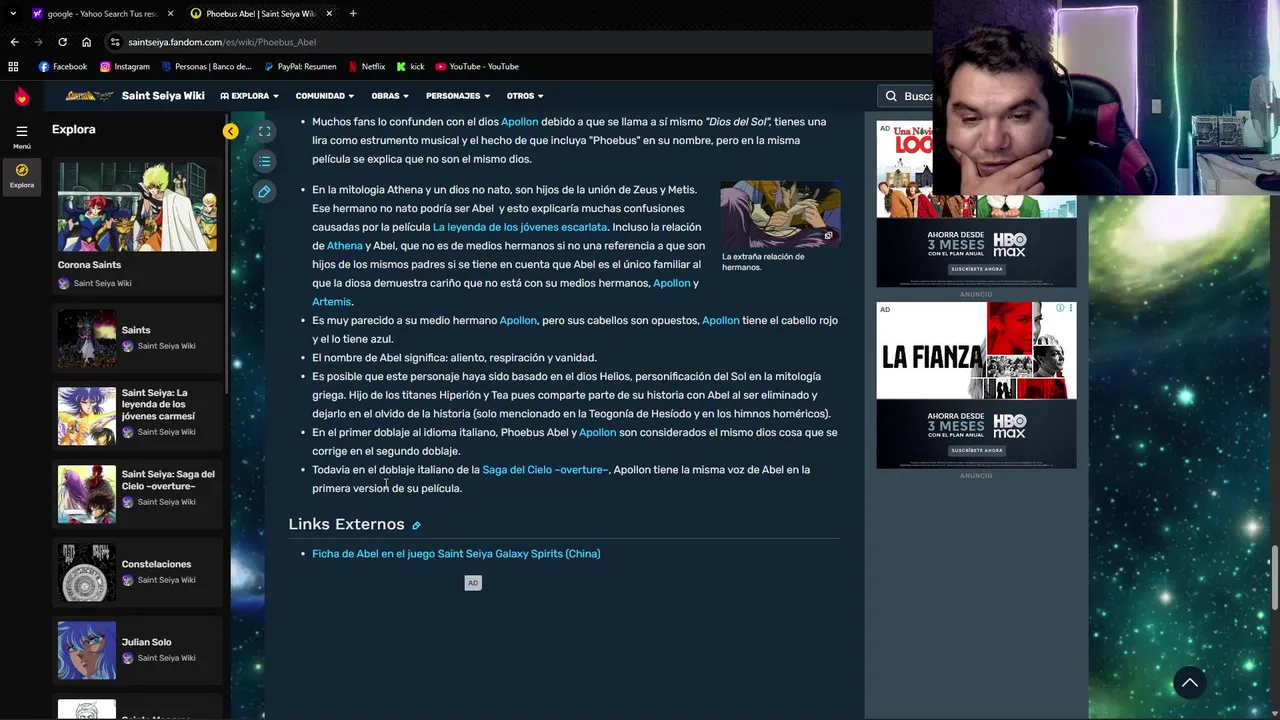The image size is (1280, 720).
Task: Click the Links Externos heading
Action: [x=346, y=524]
